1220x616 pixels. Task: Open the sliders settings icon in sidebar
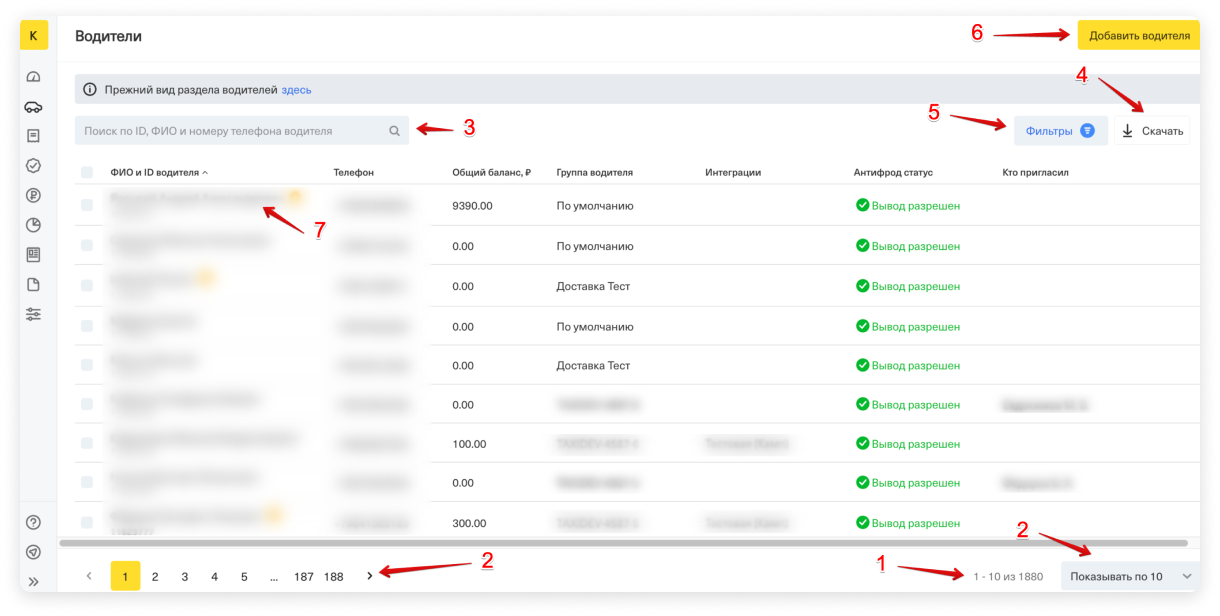pyautogui.click(x=34, y=314)
